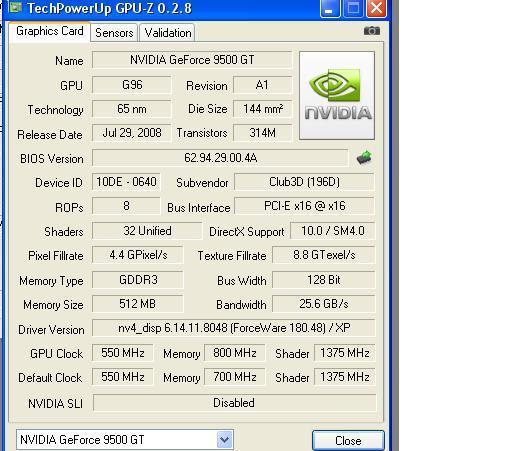Click the 'Driver Version' label
This screenshot has height=451, width=512.
point(51,330)
